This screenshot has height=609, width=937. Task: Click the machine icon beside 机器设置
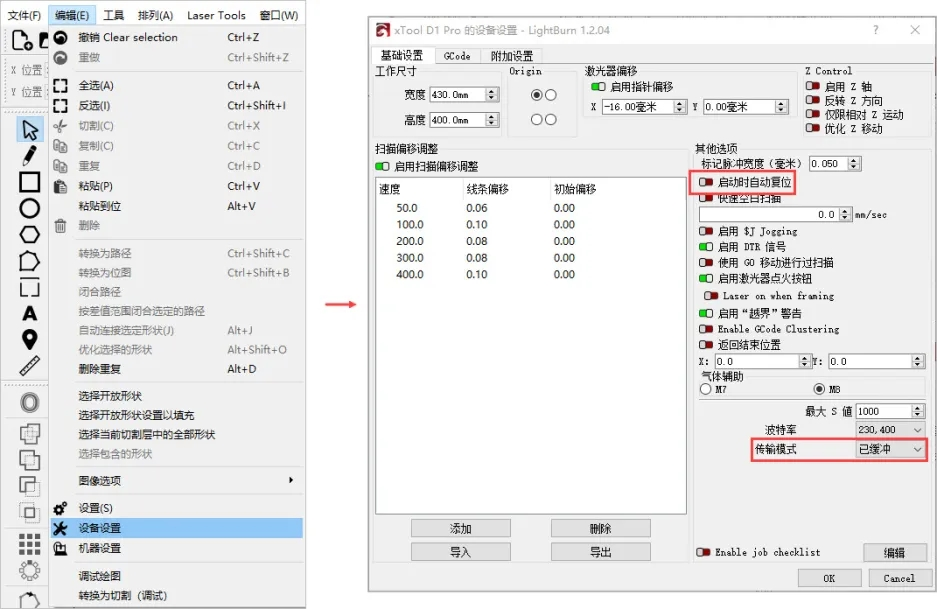pyautogui.click(x=60, y=549)
